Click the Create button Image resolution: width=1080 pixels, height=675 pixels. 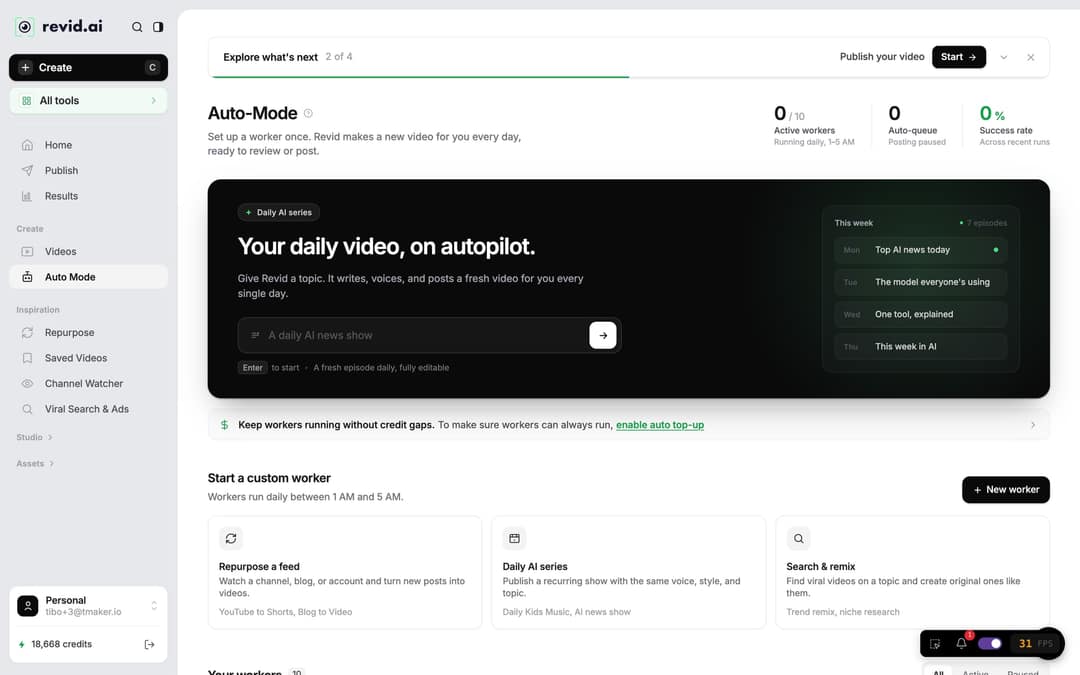[x=88, y=68]
